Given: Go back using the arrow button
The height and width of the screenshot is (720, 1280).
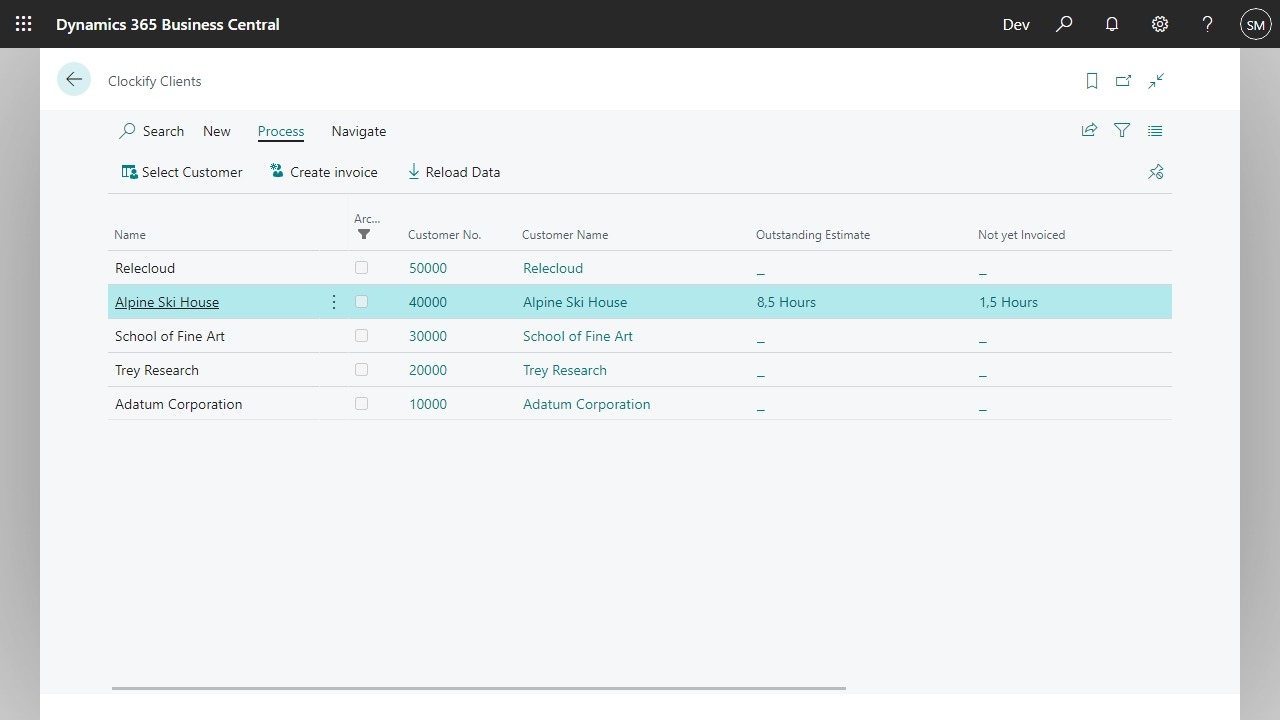Looking at the screenshot, I should (74, 80).
